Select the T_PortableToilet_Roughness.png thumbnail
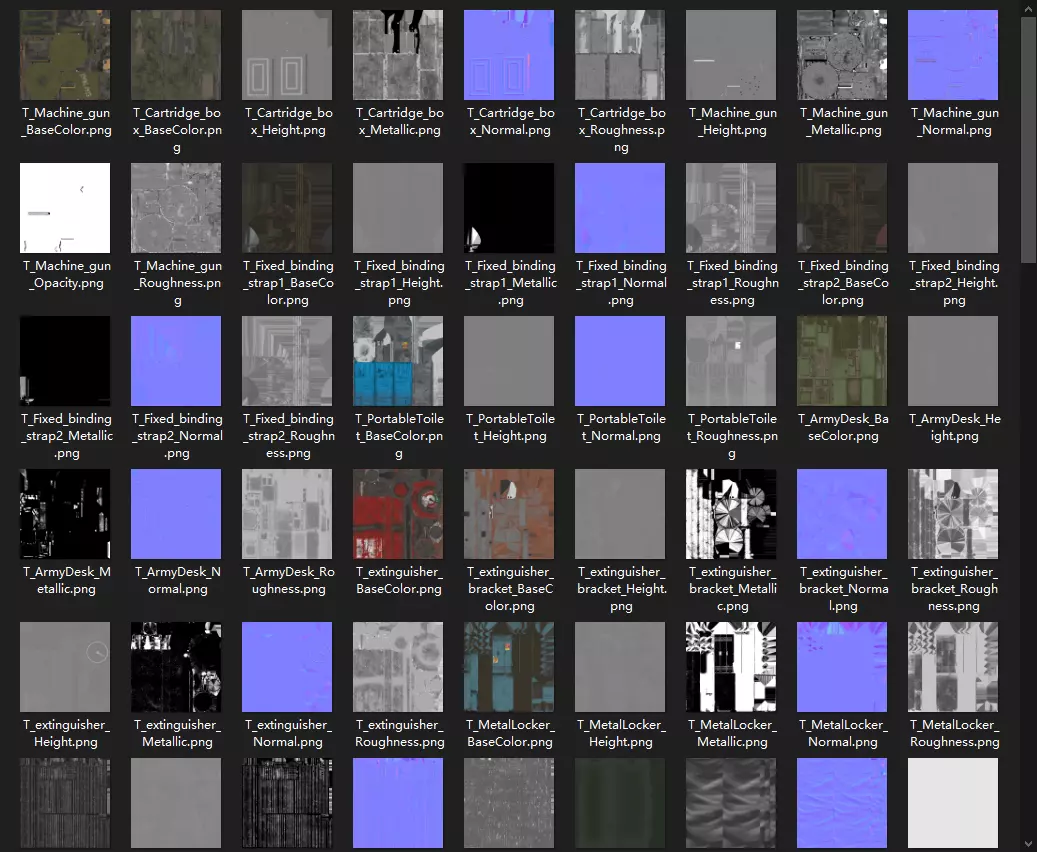This screenshot has width=1037, height=852. [x=731, y=361]
